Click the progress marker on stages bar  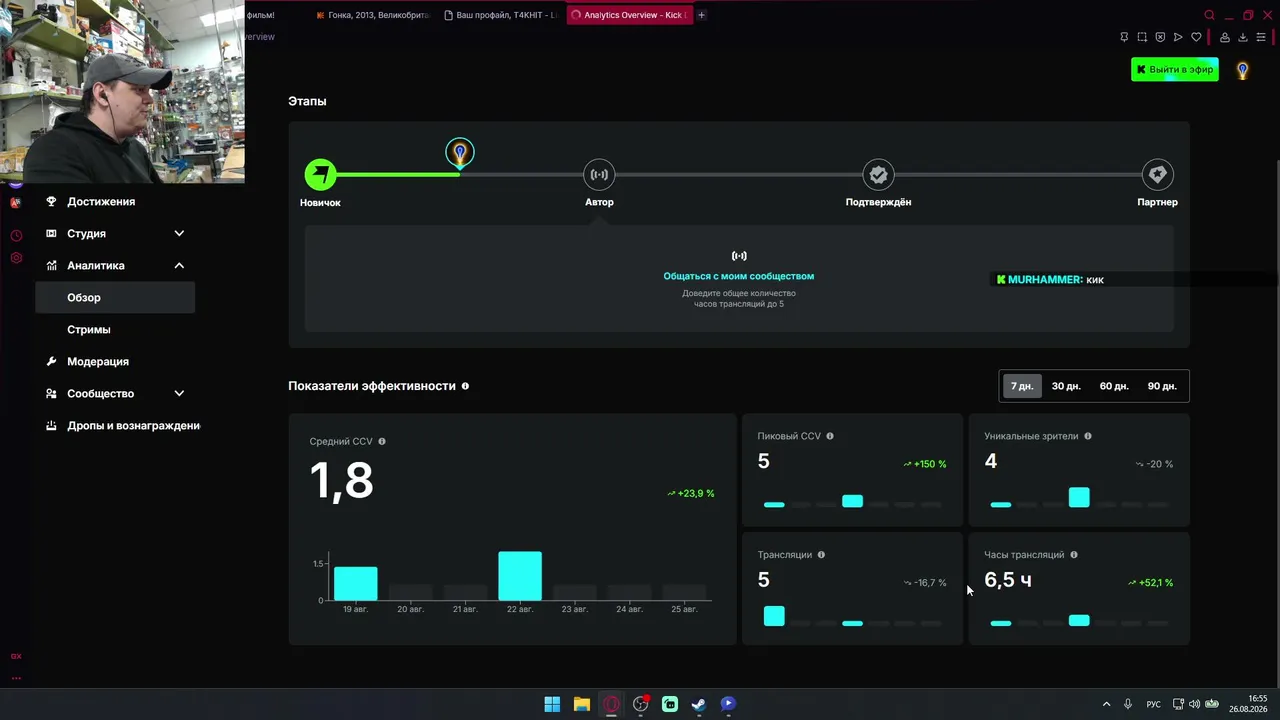point(460,154)
